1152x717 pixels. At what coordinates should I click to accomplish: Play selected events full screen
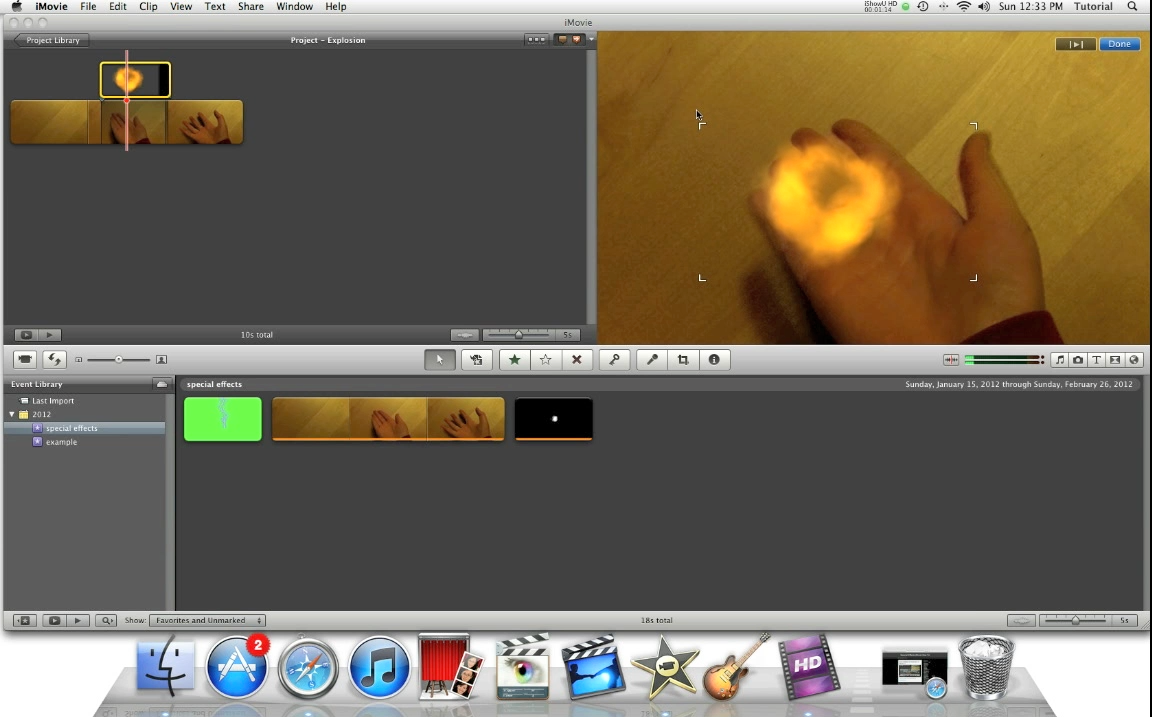click(54, 620)
